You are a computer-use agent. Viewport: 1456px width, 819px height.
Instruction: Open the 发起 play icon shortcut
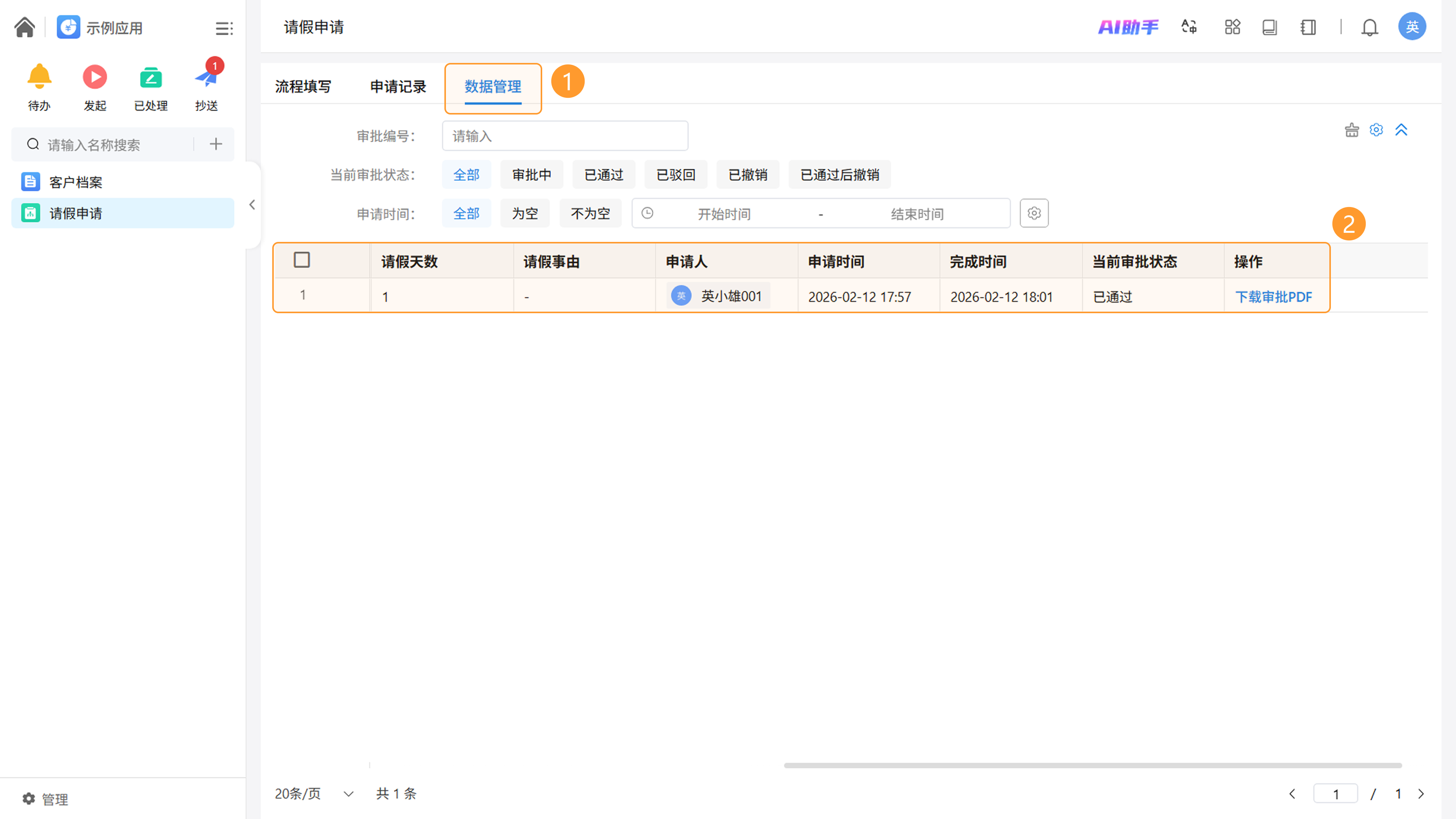[x=94, y=77]
